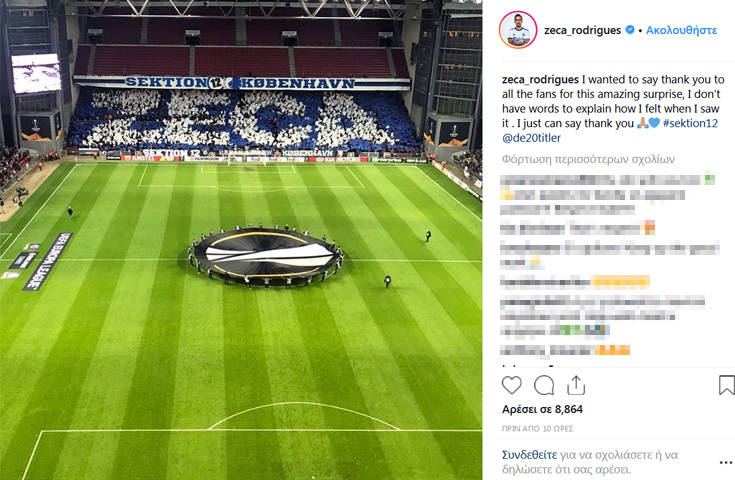Viewport: 735px width, 480px height.
Task: Open the @de20titler mention
Action: tap(531, 138)
